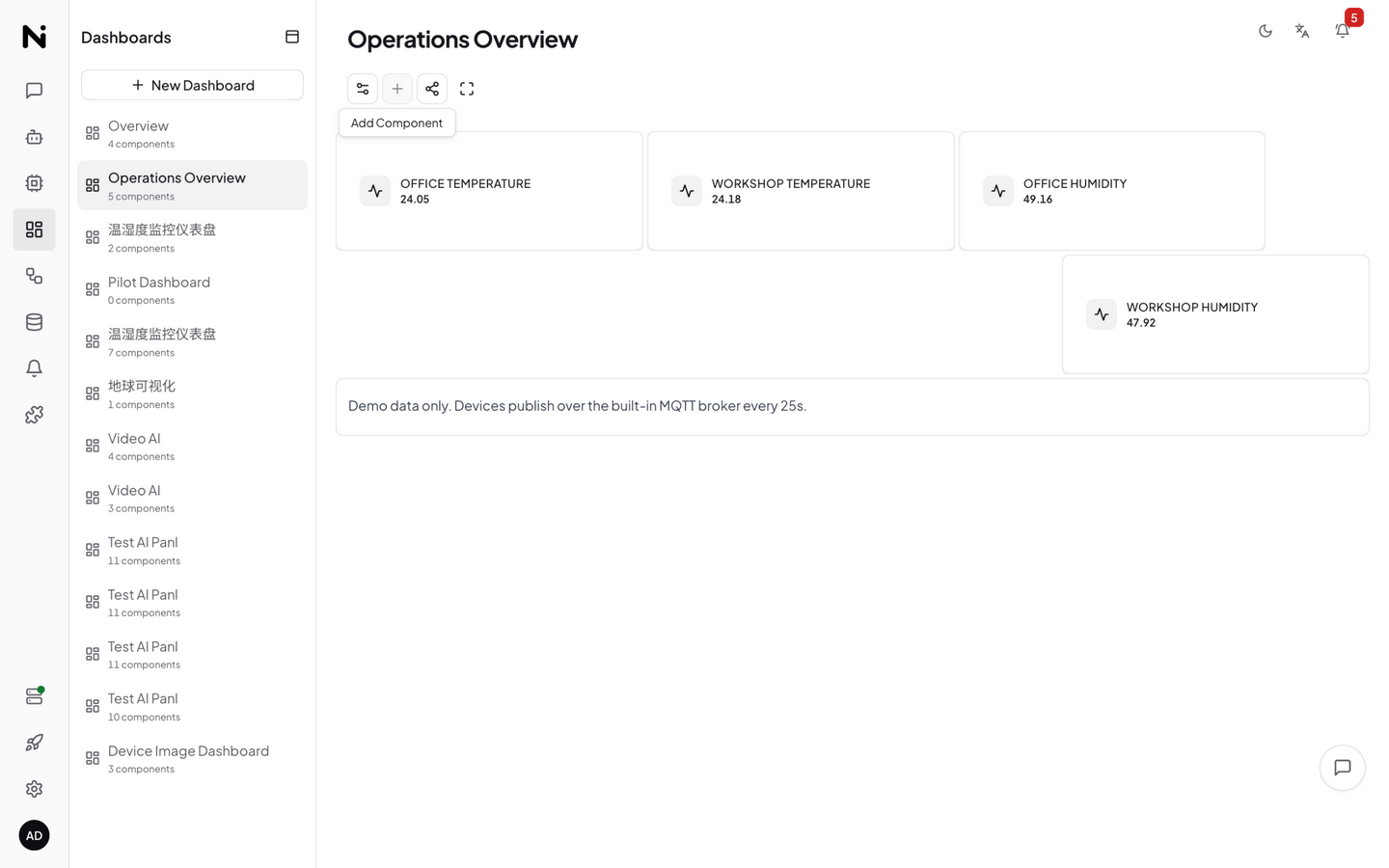
Task: Click the share dashboard icon
Action: [432, 89]
